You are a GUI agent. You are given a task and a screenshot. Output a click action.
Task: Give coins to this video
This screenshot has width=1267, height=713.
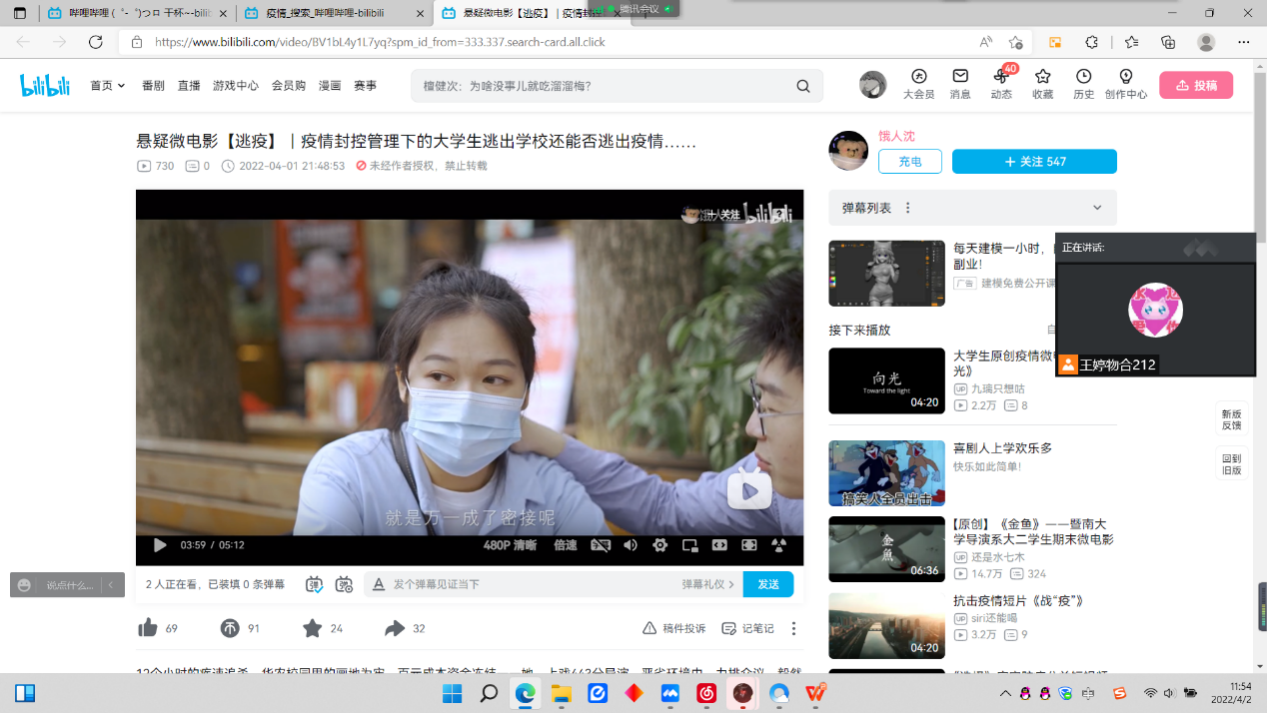(x=230, y=628)
